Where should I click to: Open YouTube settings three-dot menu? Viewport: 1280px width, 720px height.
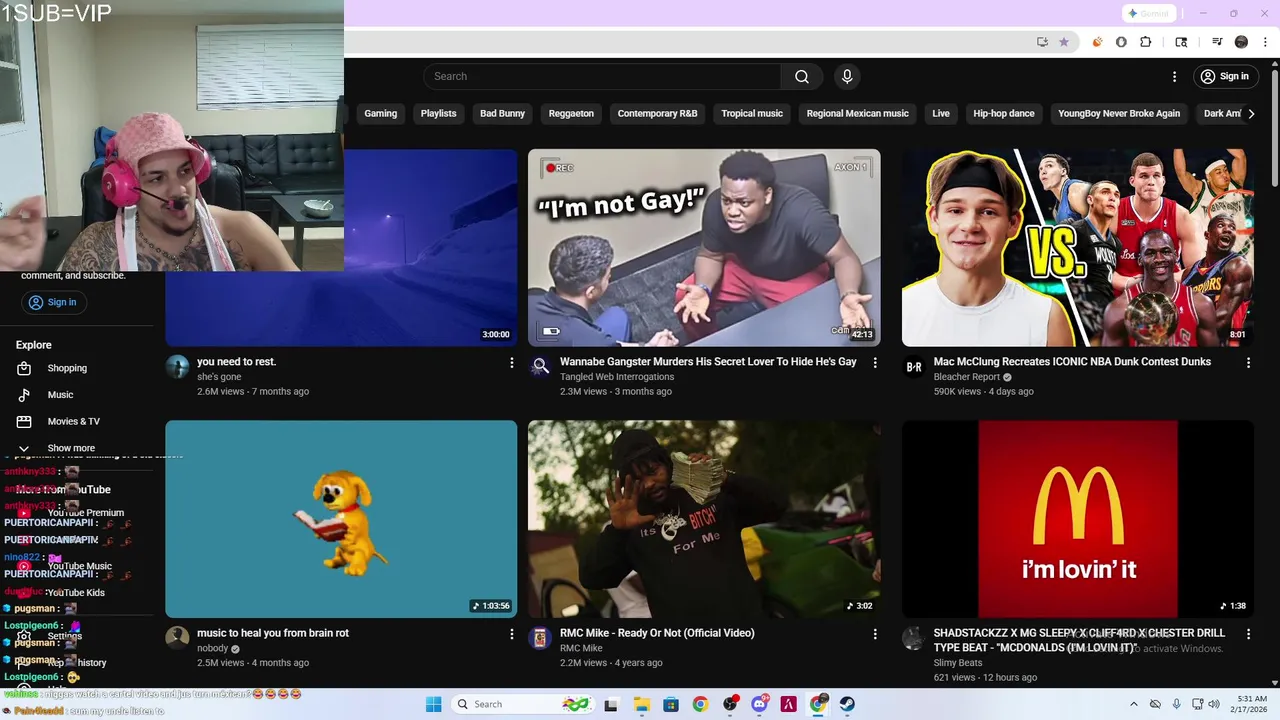point(1174,77)
